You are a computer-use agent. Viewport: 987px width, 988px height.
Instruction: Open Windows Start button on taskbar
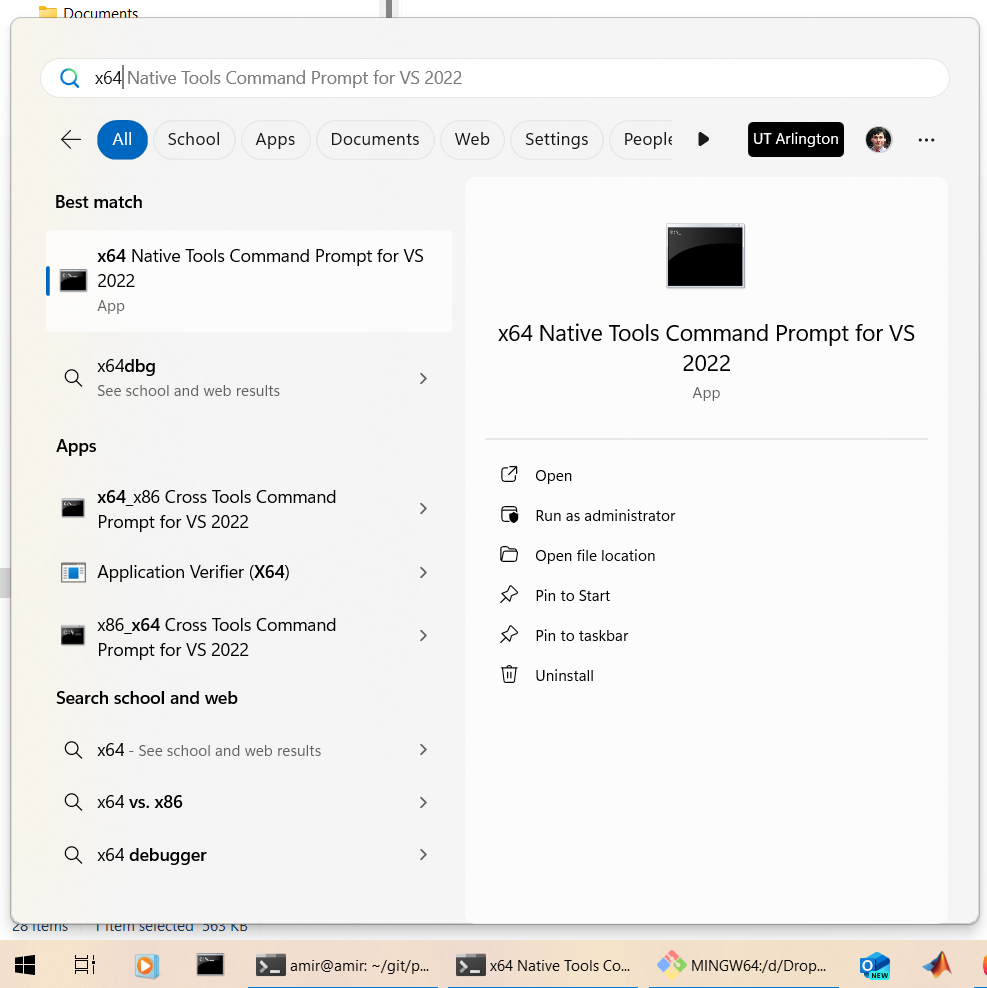pos(25,965)
